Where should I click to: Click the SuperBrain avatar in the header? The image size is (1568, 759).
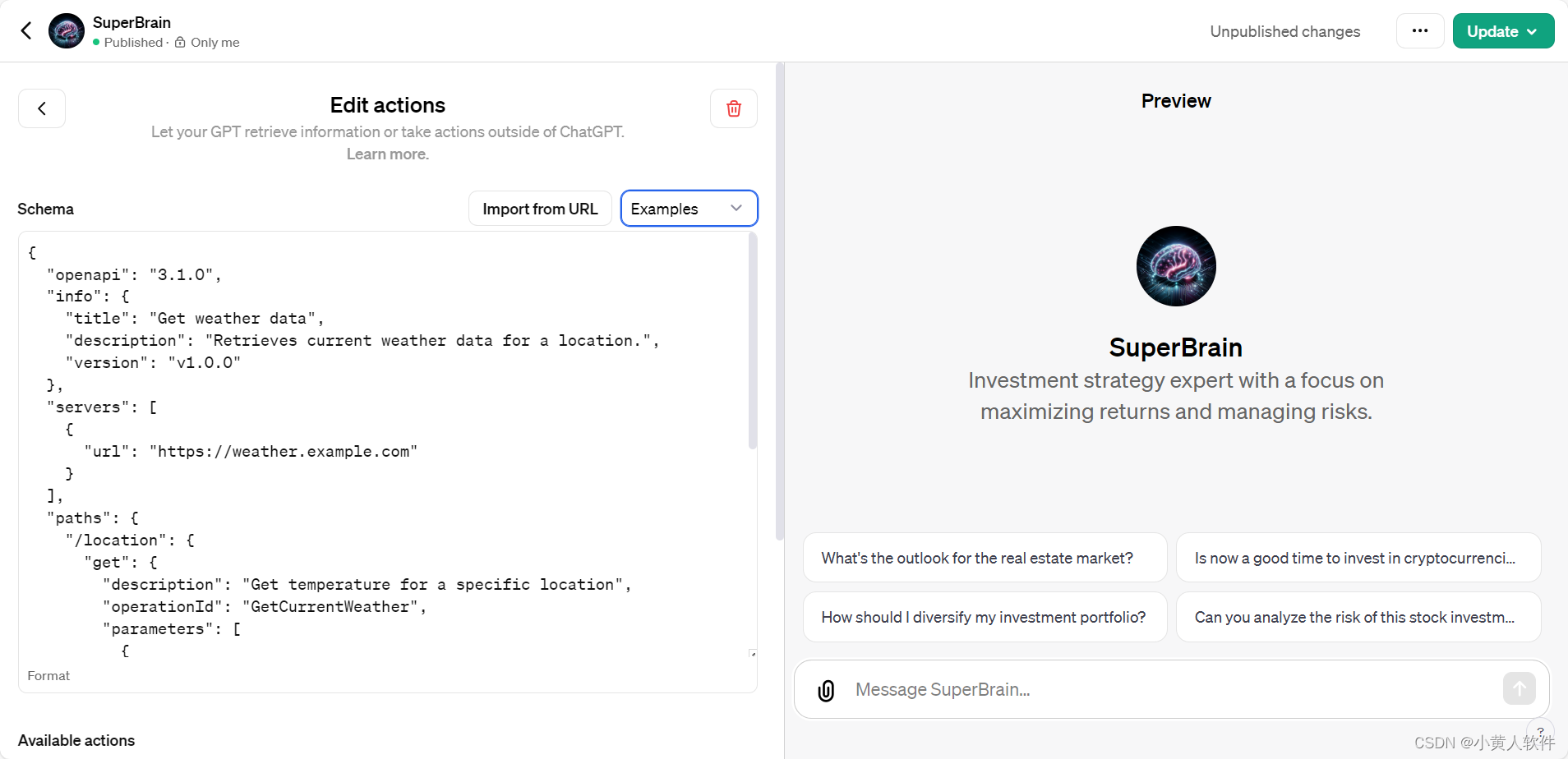coord(67,31)
